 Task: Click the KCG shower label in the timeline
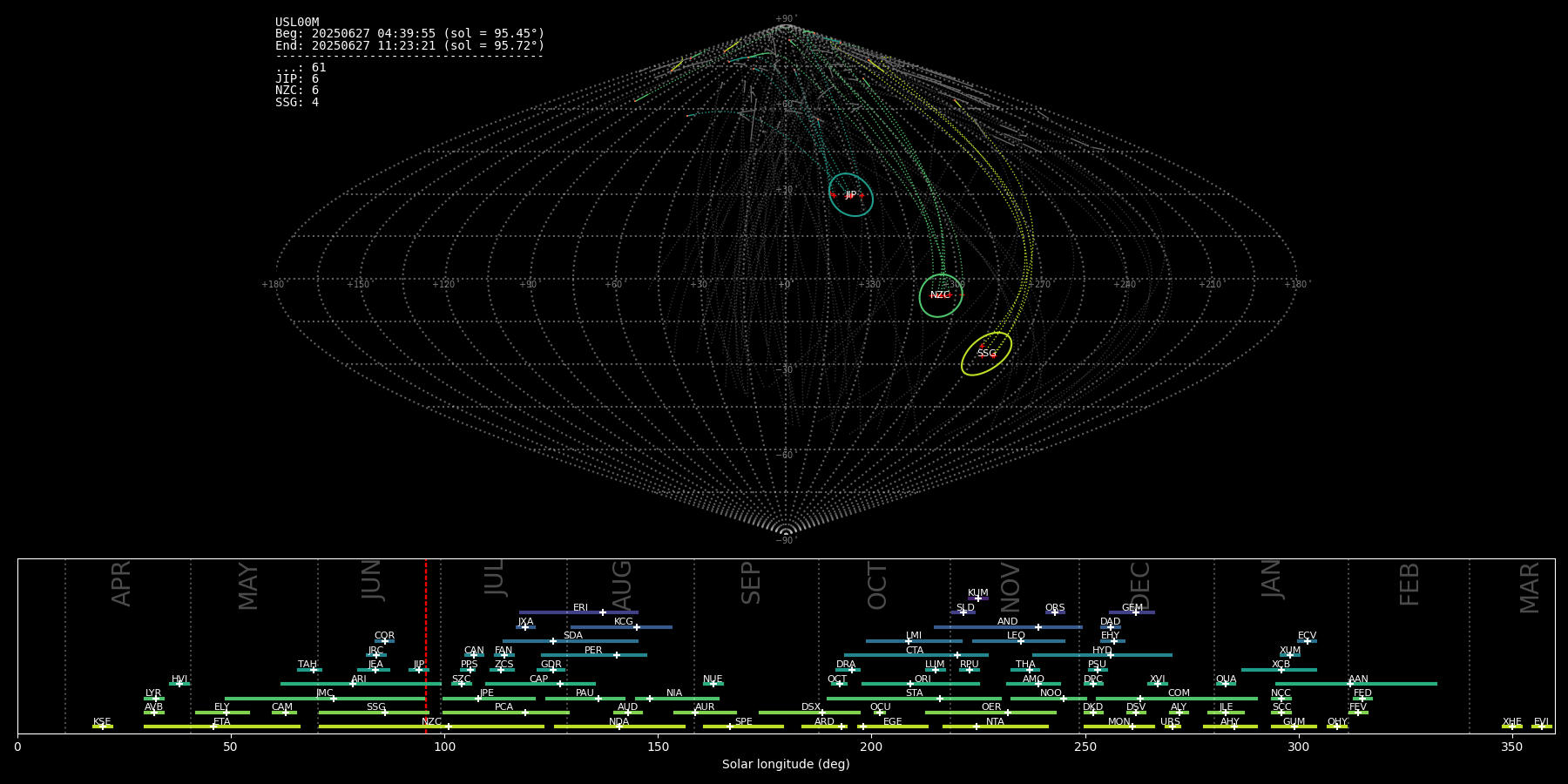624,622
